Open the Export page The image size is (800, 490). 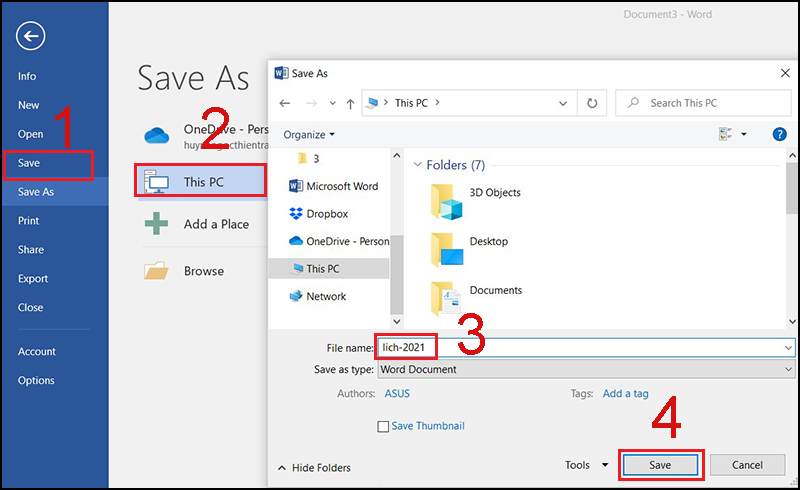point(33,279)
